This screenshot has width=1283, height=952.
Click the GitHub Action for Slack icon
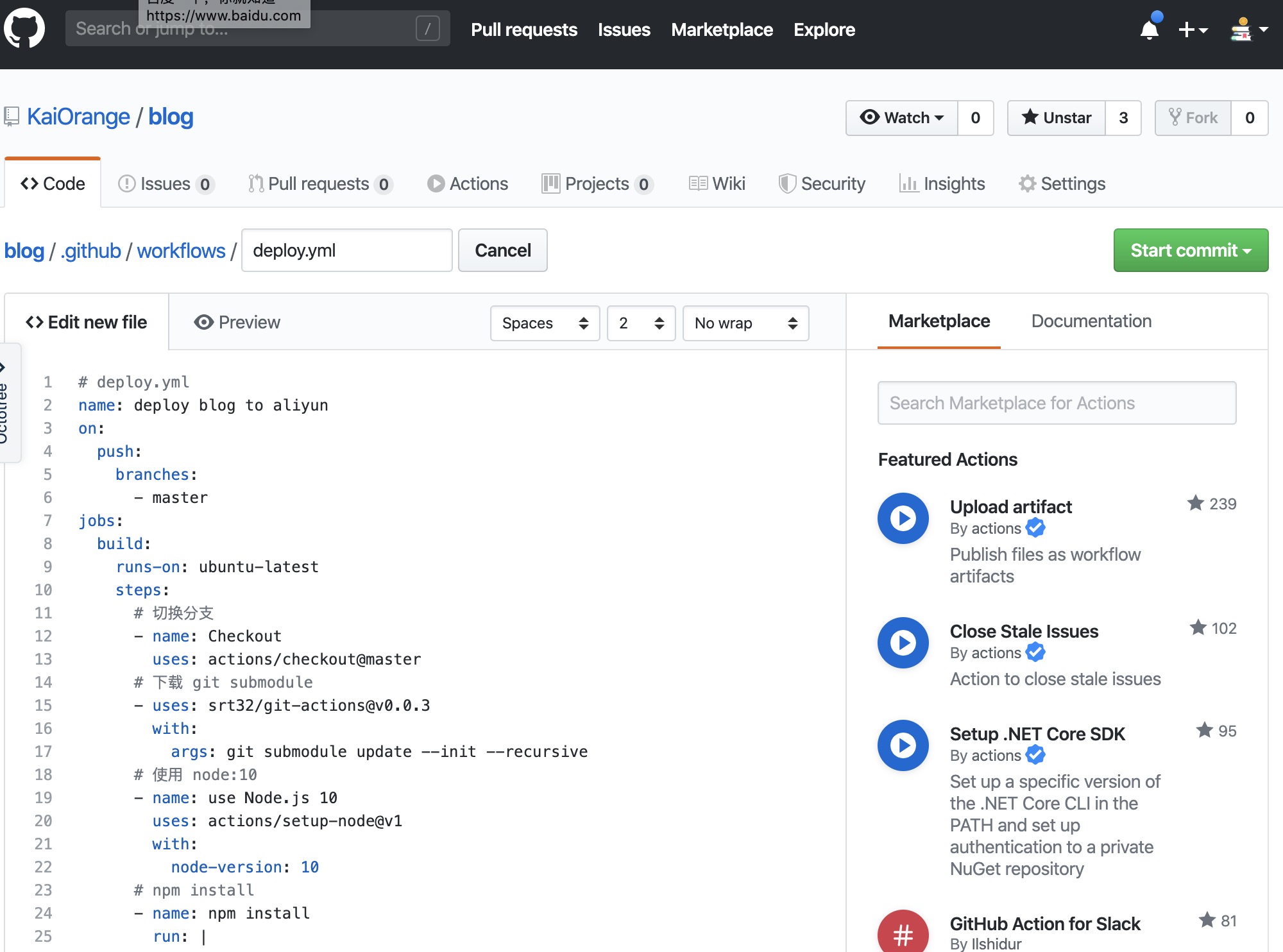pos(903,931)
